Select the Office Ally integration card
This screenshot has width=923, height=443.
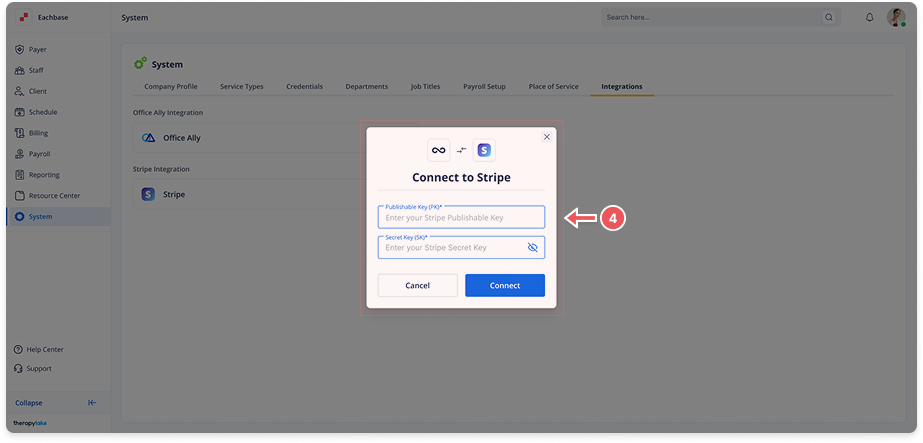click(275, 138)
